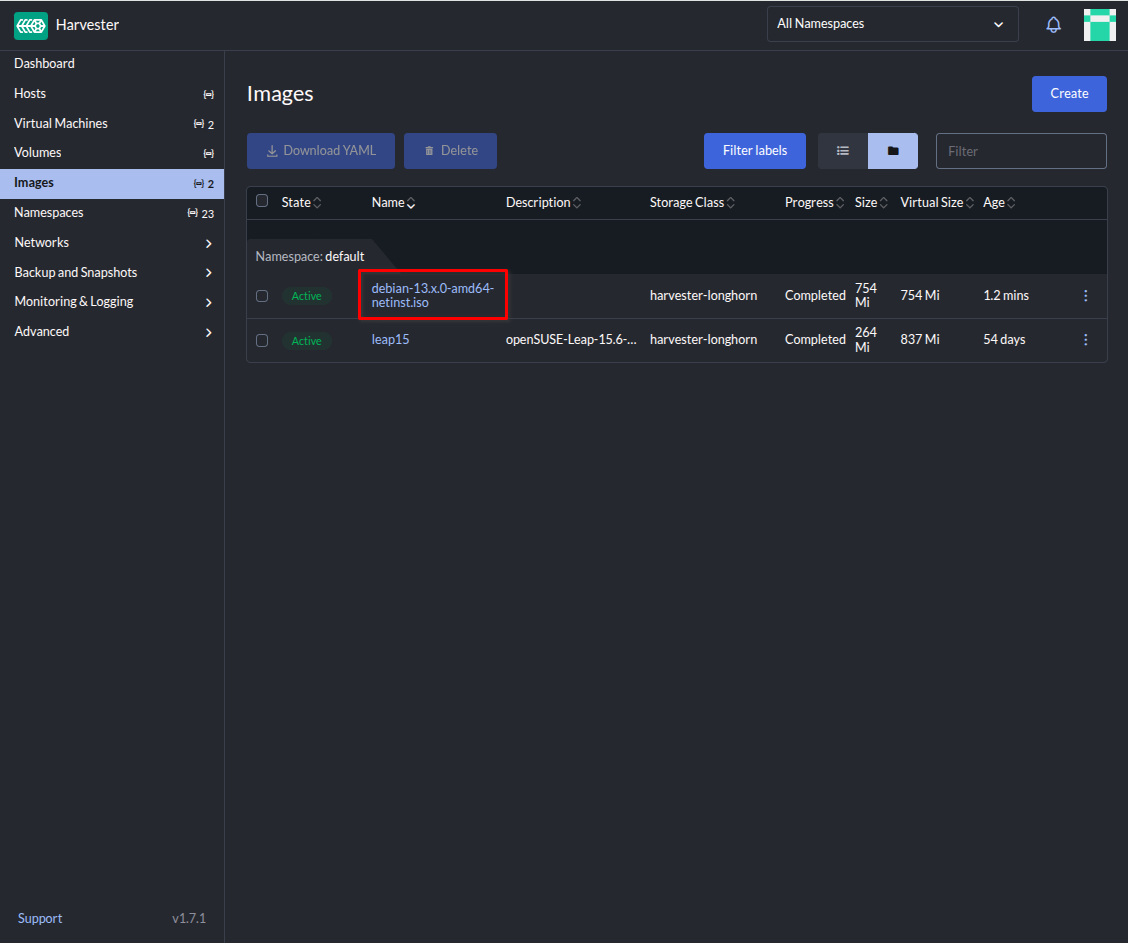Open actions menu for leap15 image row
This screenshot has width=1128, height=943.
click(x=1086, y=340)
